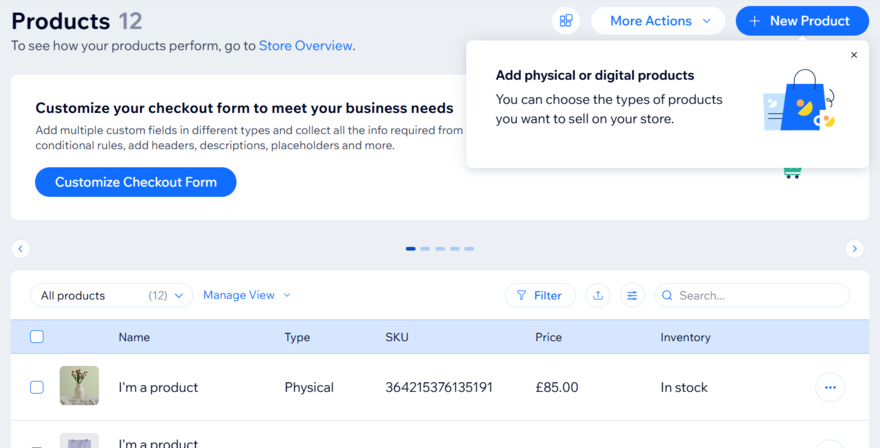880x448 pixels.
Task: Click the £85.00 price cell
Action: tap(557, 387)
